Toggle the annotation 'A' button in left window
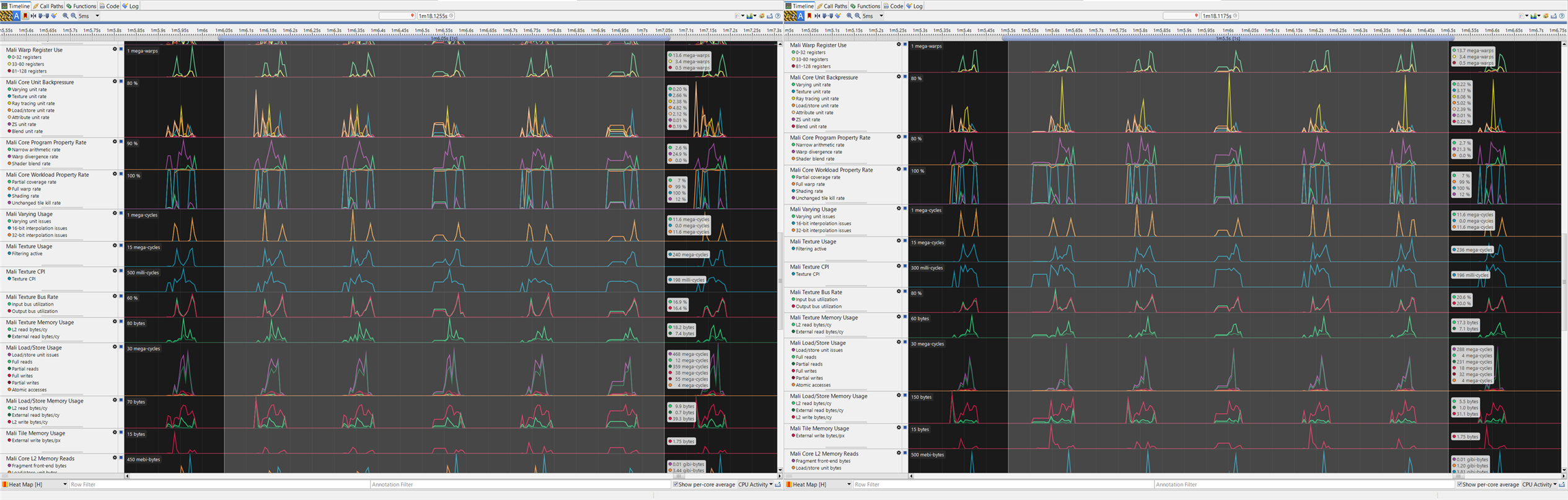This screenshot has width=1568, height=500. point(17,16)
